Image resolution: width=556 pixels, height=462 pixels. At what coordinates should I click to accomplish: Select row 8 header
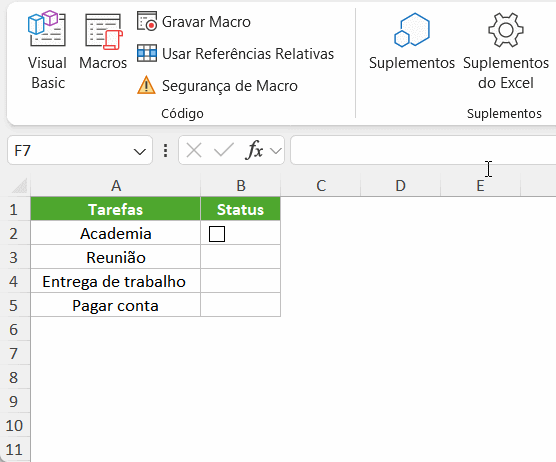pos(15,377)
